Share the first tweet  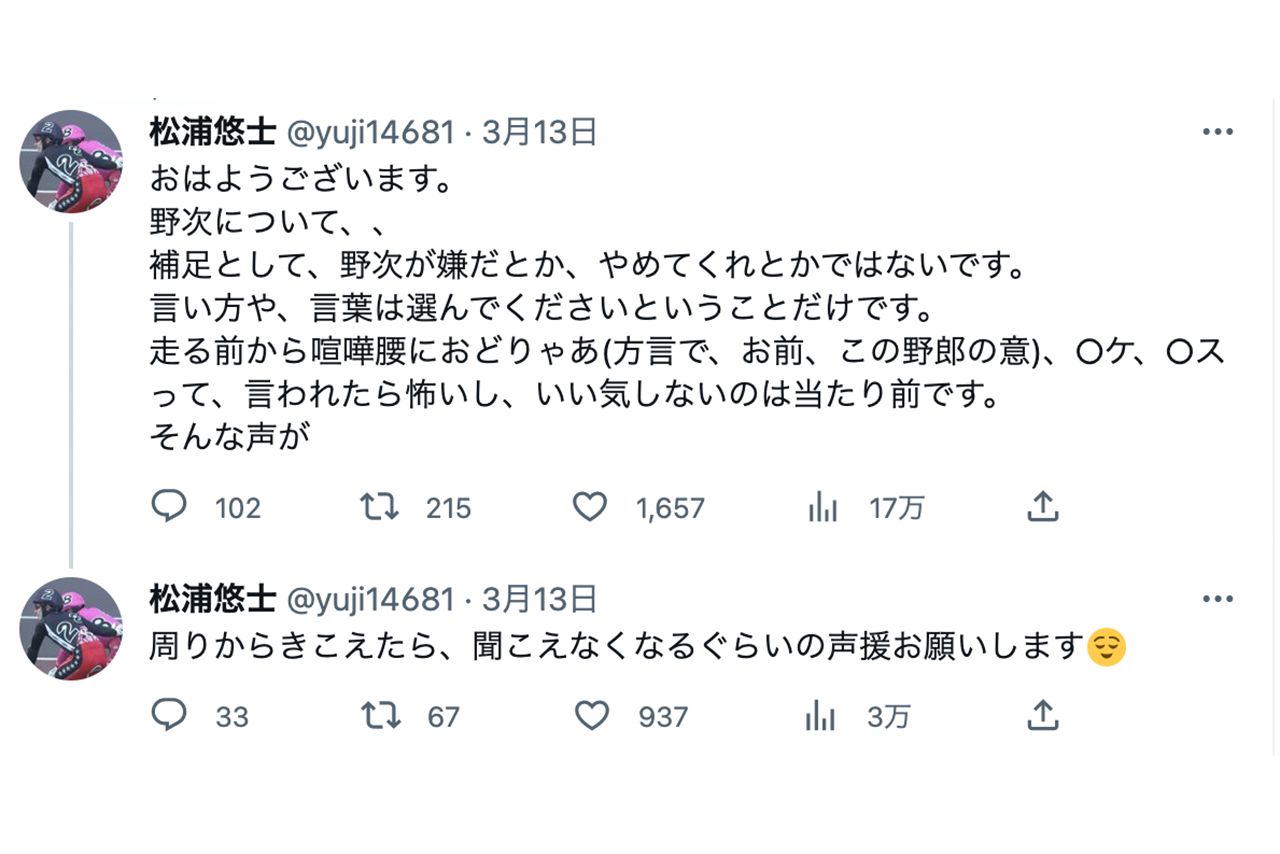(x=1043, y=507)
